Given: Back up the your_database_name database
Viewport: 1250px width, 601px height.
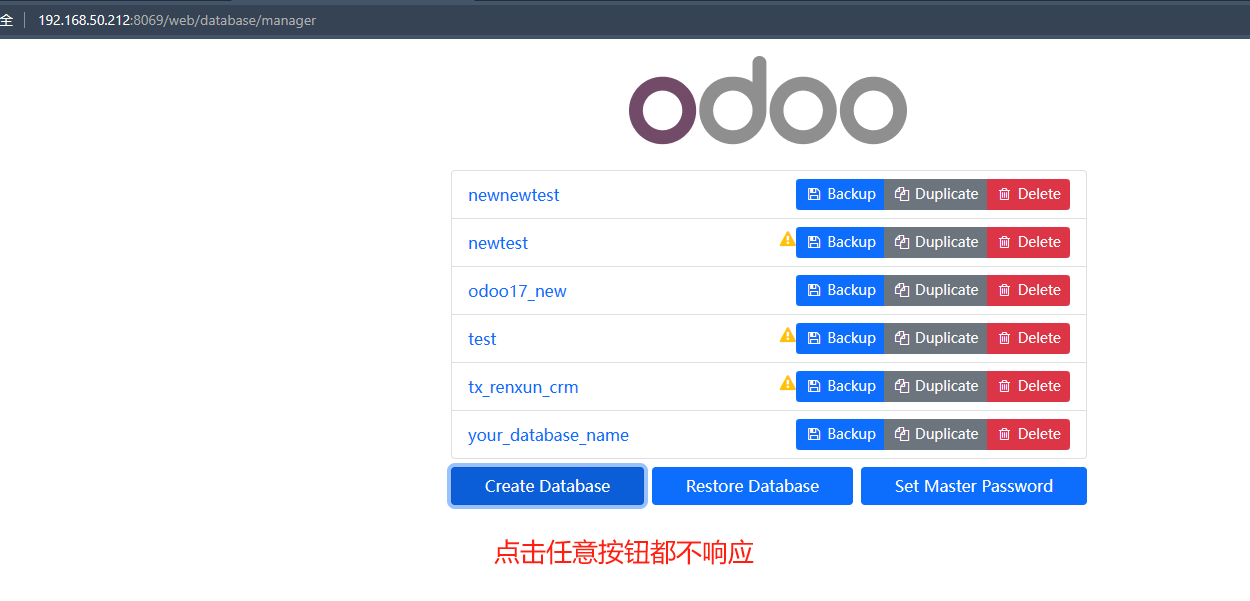Looking at the screenshot, I should tap(840, 434).
